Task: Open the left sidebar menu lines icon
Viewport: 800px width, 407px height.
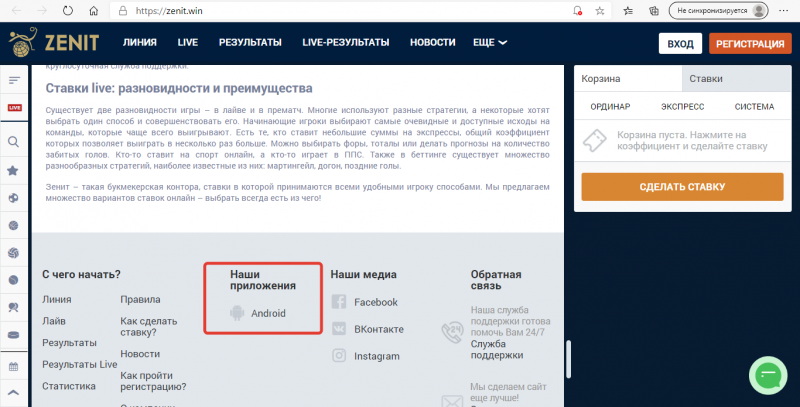Action: coord(14,80)
